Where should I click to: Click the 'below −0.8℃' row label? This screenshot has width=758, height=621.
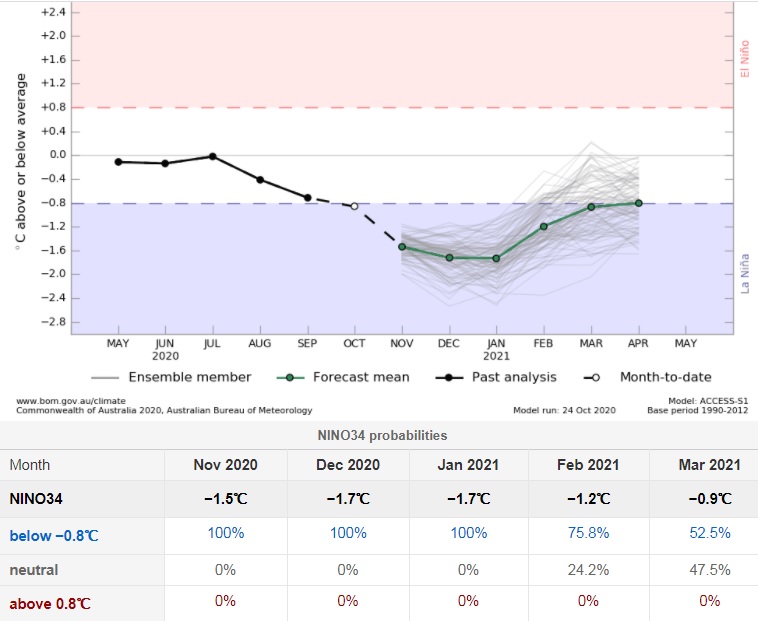point(54,535)
